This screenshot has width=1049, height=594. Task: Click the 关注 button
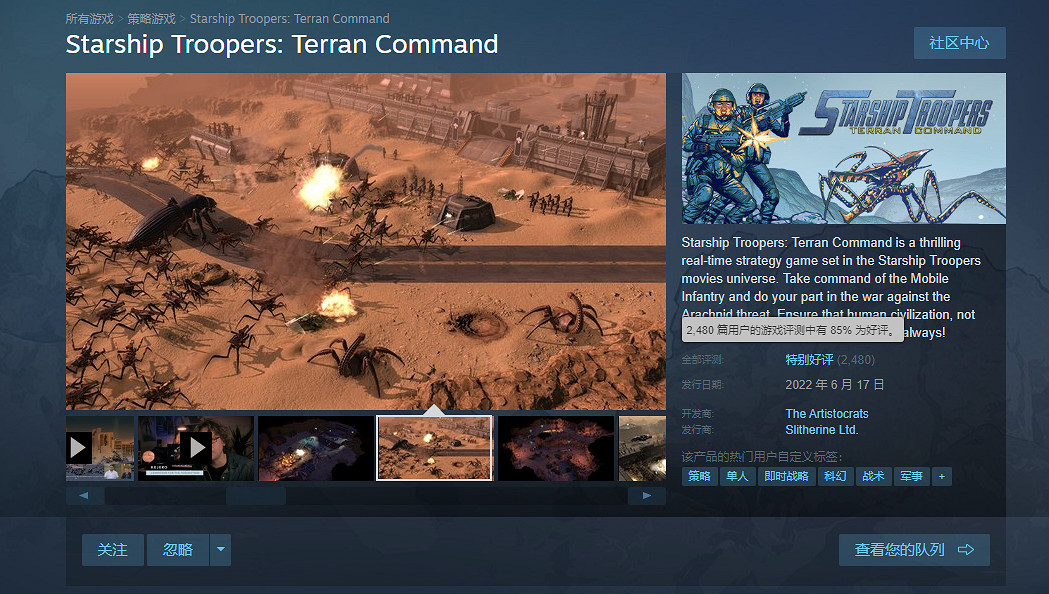coord(112,550)
